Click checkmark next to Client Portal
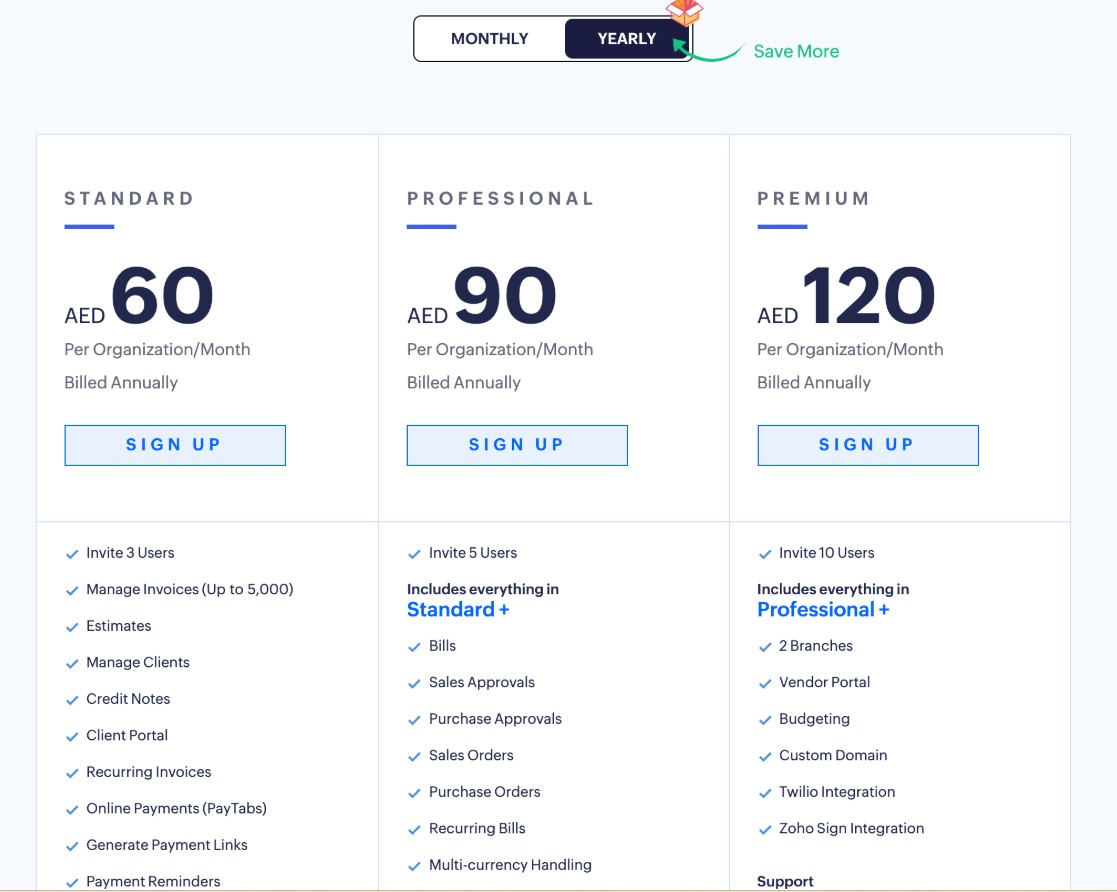Image resolution: width=1117 pixels, height=892 pixels. [72, 737]
